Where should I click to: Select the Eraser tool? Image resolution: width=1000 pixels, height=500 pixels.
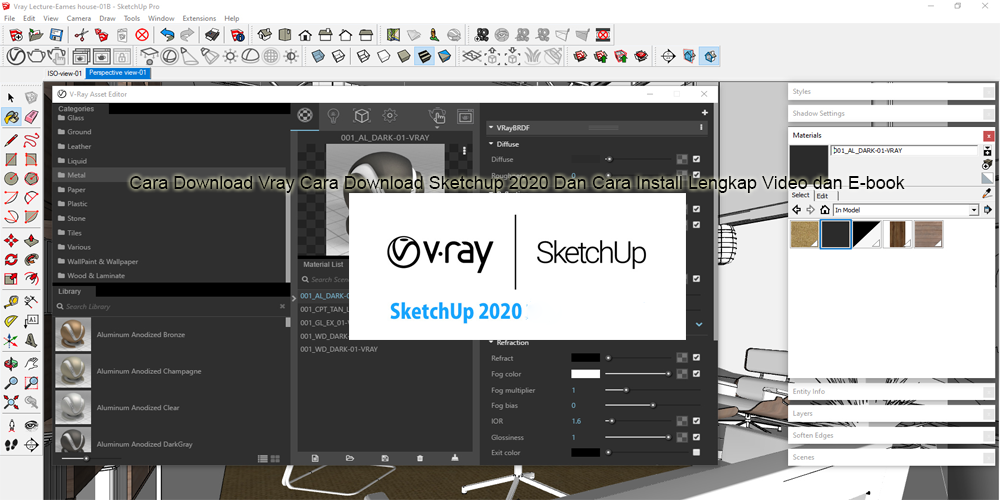pos(31,117)
